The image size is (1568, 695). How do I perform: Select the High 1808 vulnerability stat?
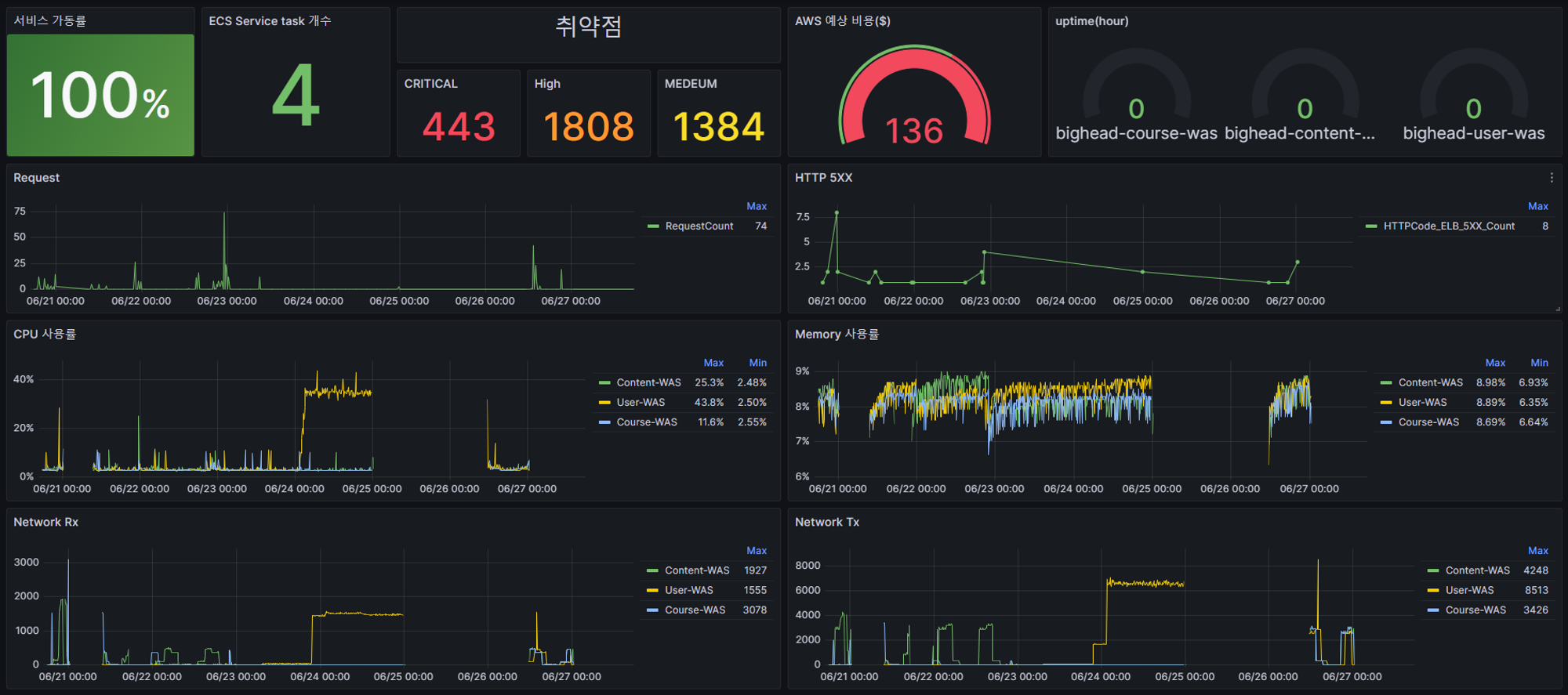coord(589,114)
